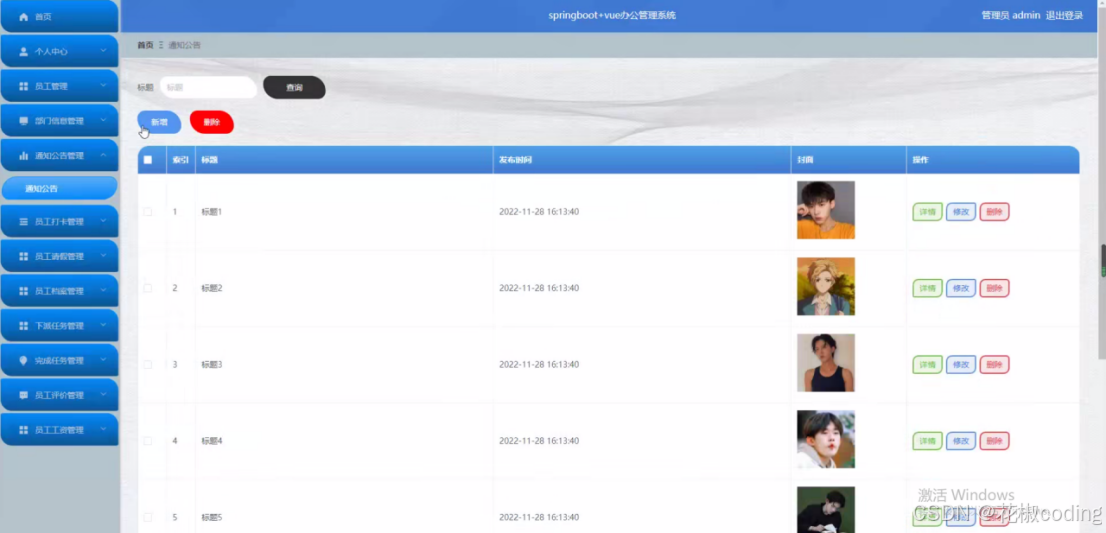Image resolution: width=1106 pixels, height=533 pixels.
Task: Check the checkbox for row 标题2
Action: (x=147, y=288)
